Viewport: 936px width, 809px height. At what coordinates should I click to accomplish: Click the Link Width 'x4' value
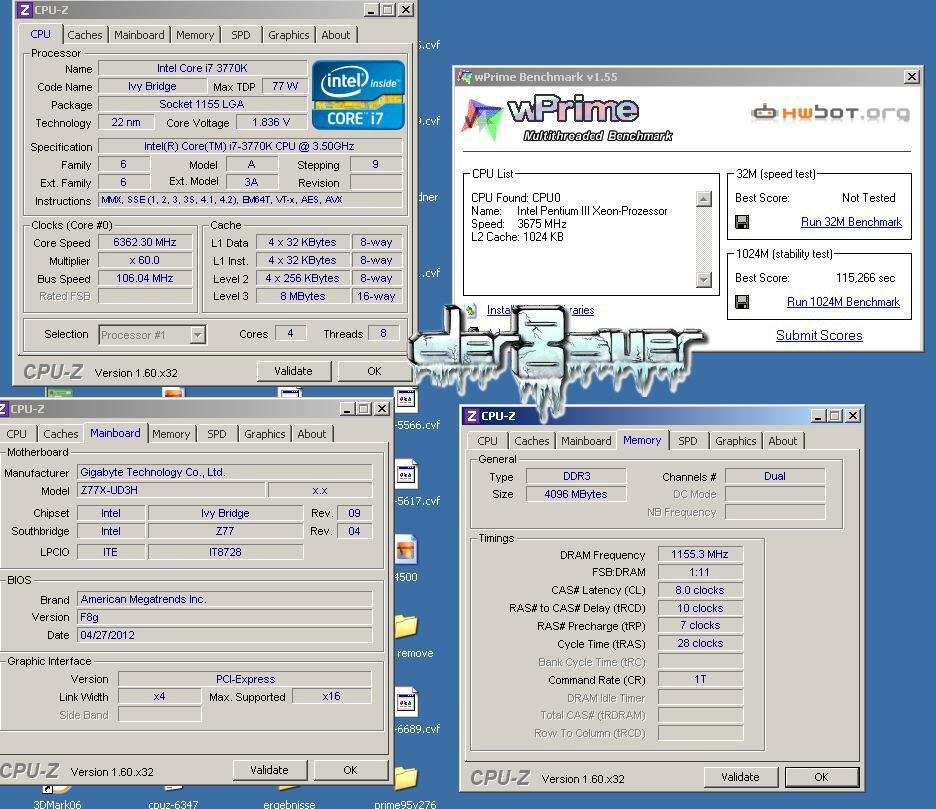159,697
